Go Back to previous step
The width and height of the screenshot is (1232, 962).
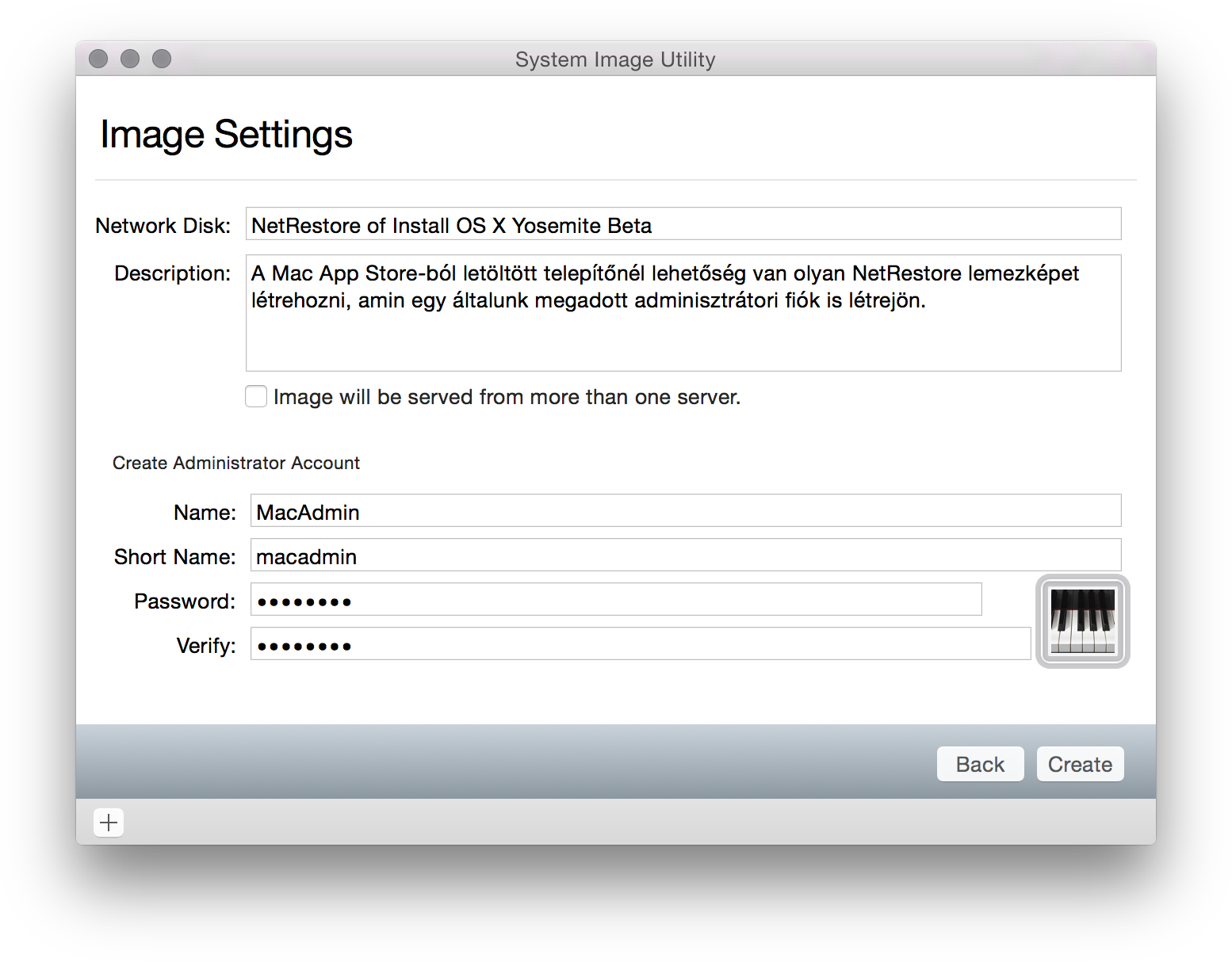980,764
